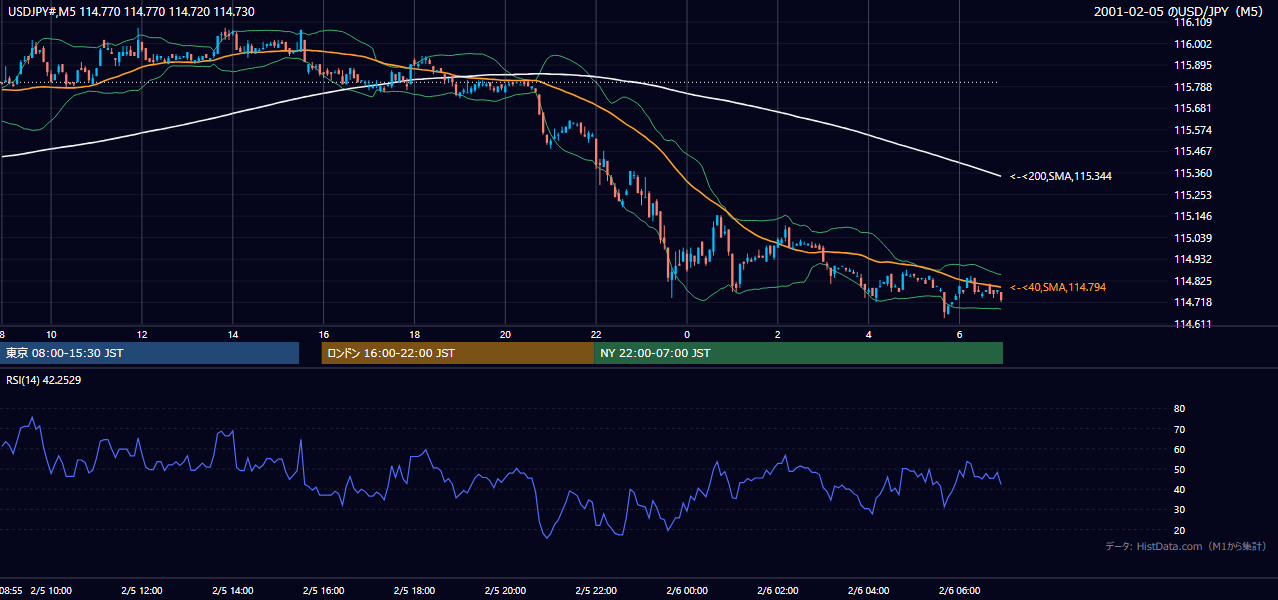
Task: Click RSI scale value 30
Action: click(x=1179, y=510)
